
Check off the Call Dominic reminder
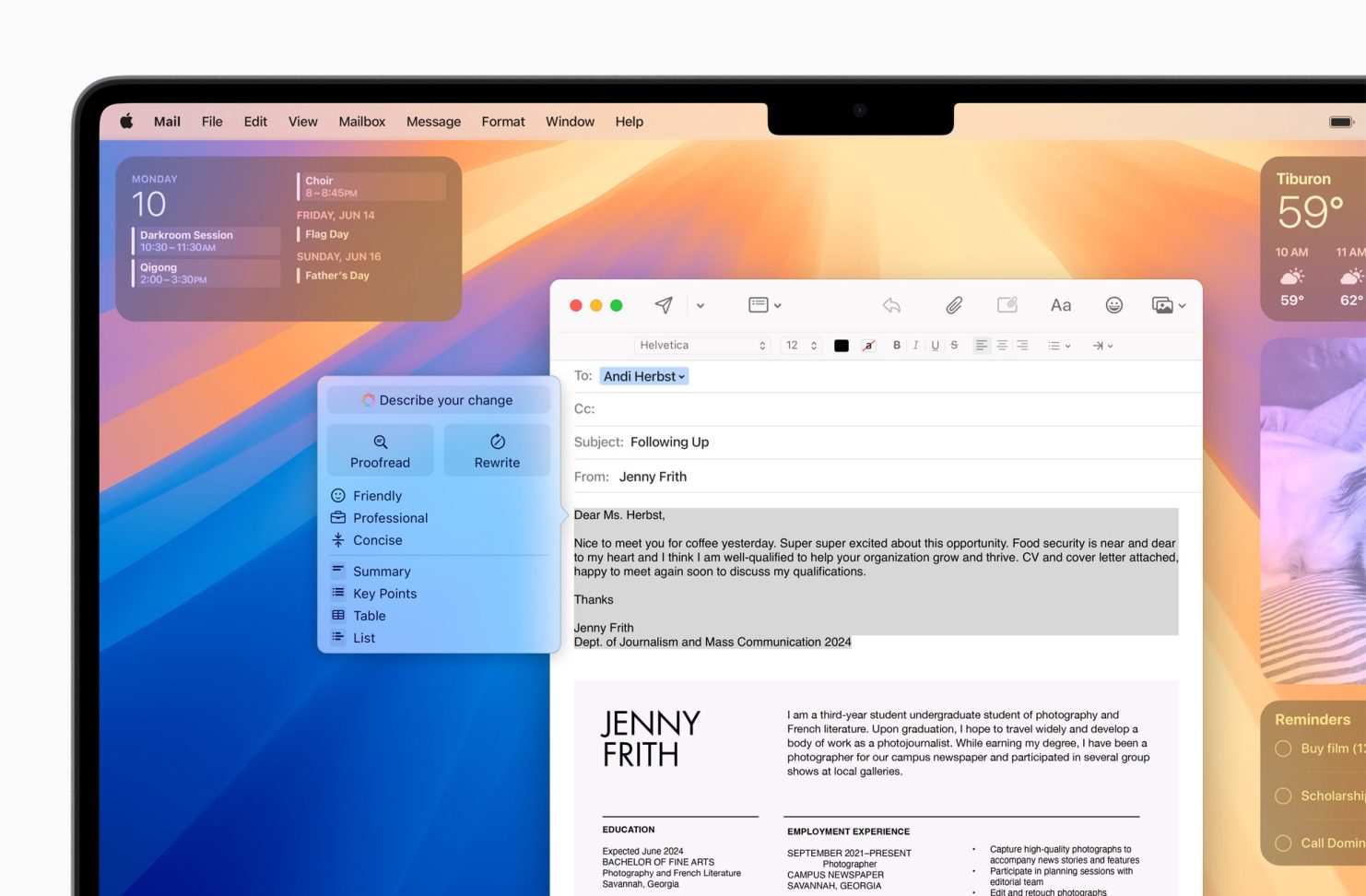point(1283,843)
